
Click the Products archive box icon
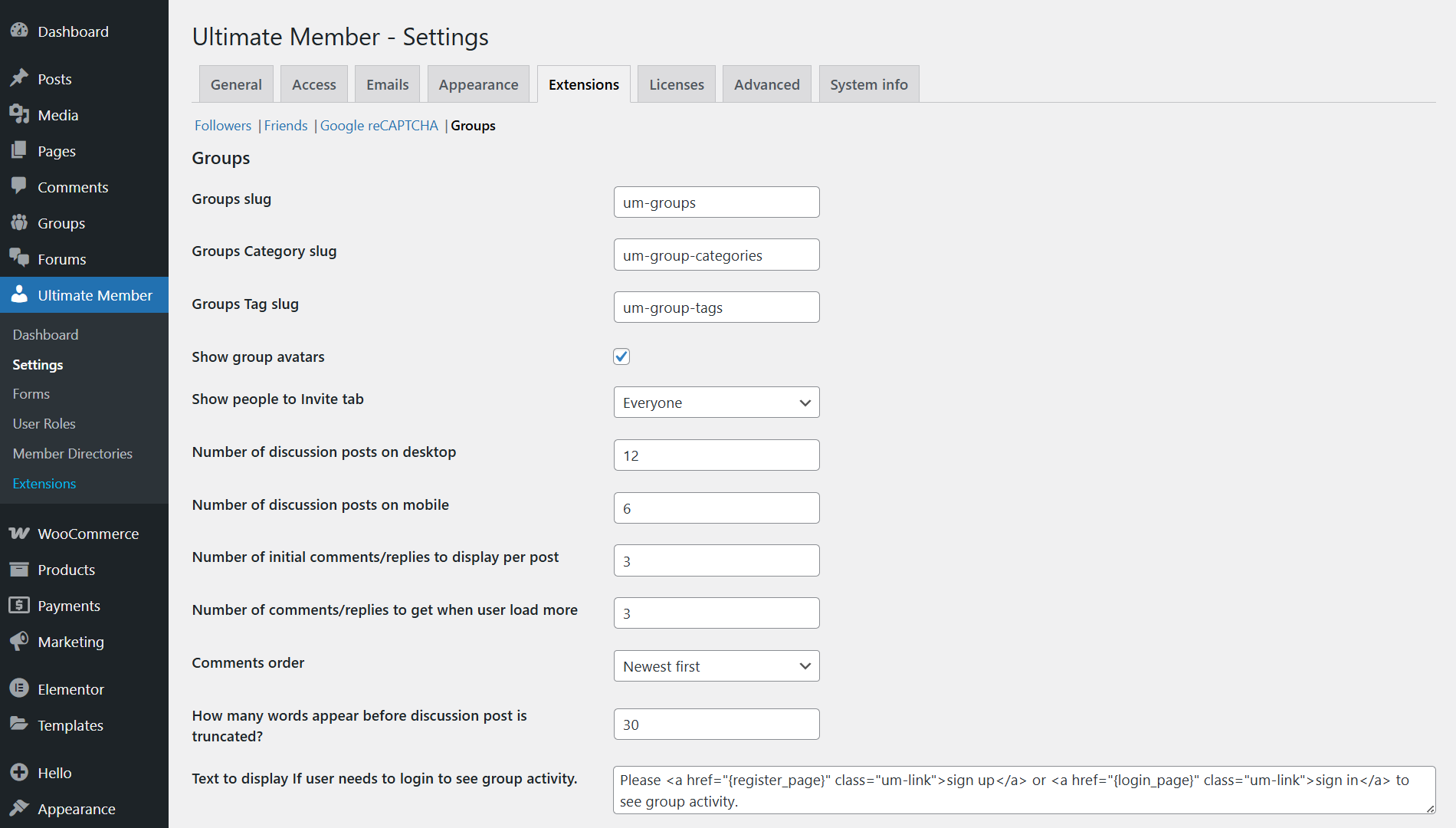pyautogui.click(x=19, y=569)
